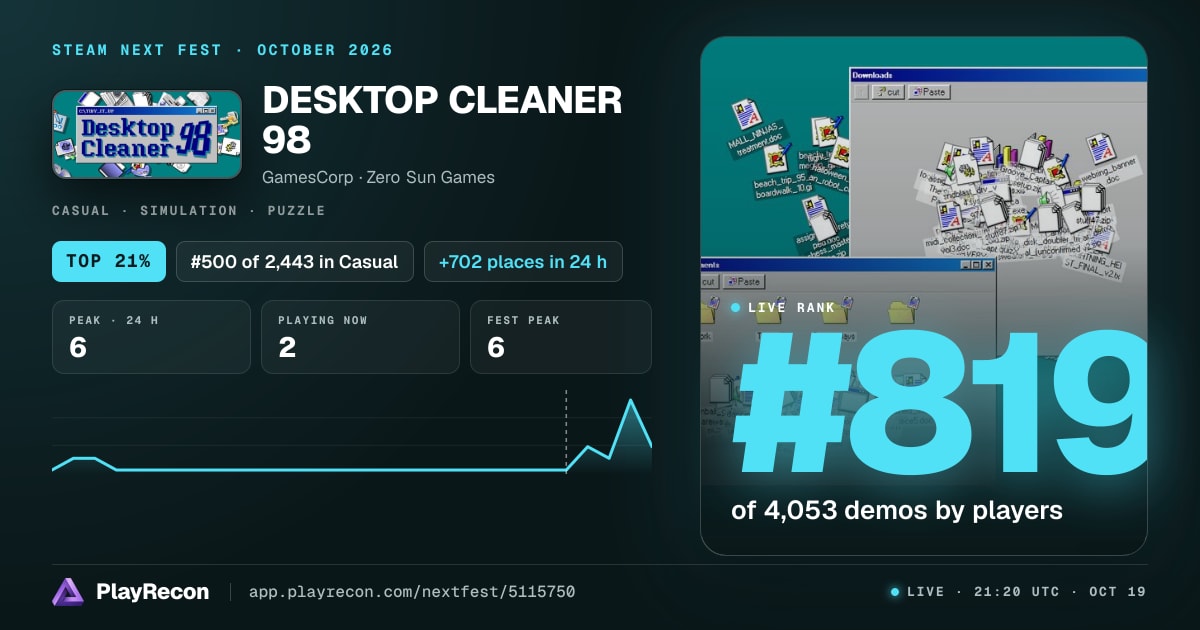Click the DESKTOP CLEANER 98 title
The height and width of the screenshot is (630, 1200).
[x=442, y=120]
